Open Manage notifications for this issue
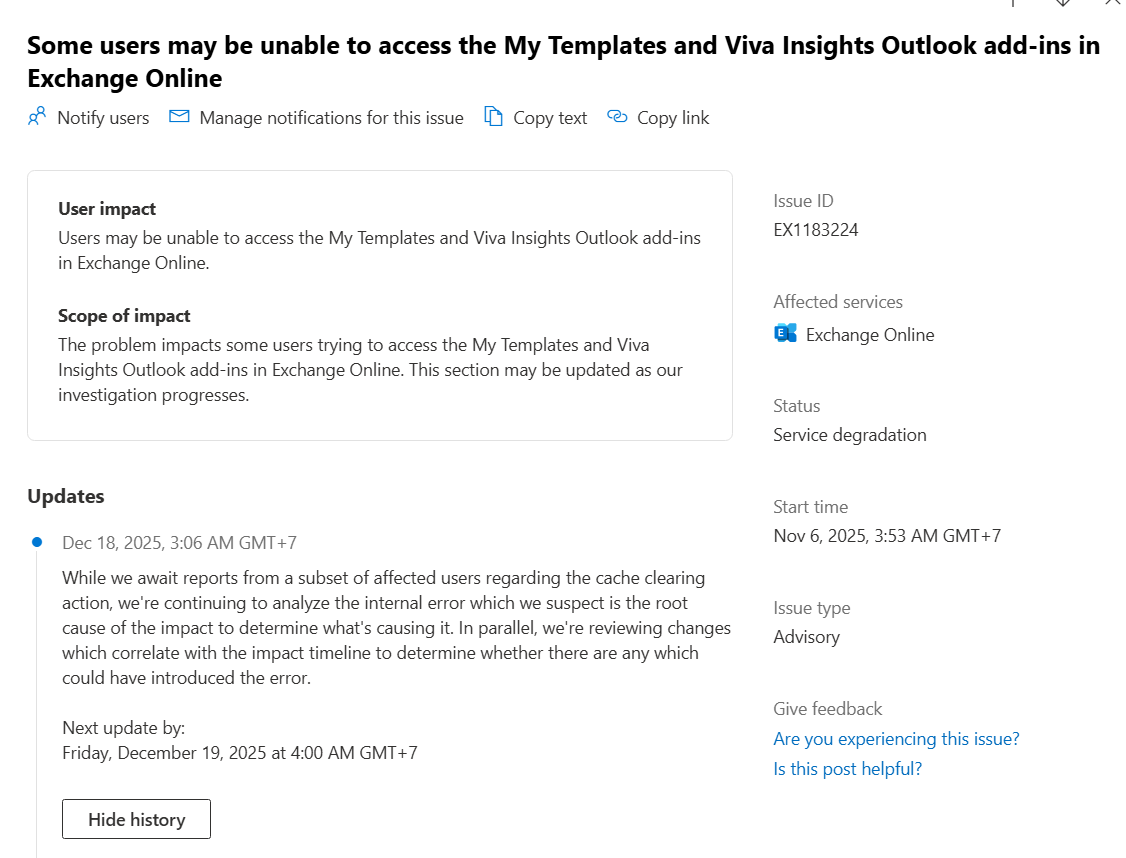The width and height of the screenshot is (1126, 858). tap(331, 118)
